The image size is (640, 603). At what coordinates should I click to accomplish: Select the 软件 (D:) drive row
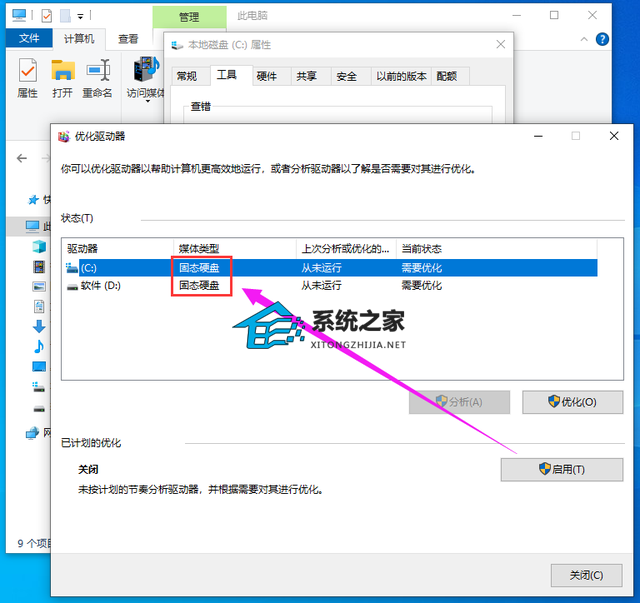tap(331, 285)
